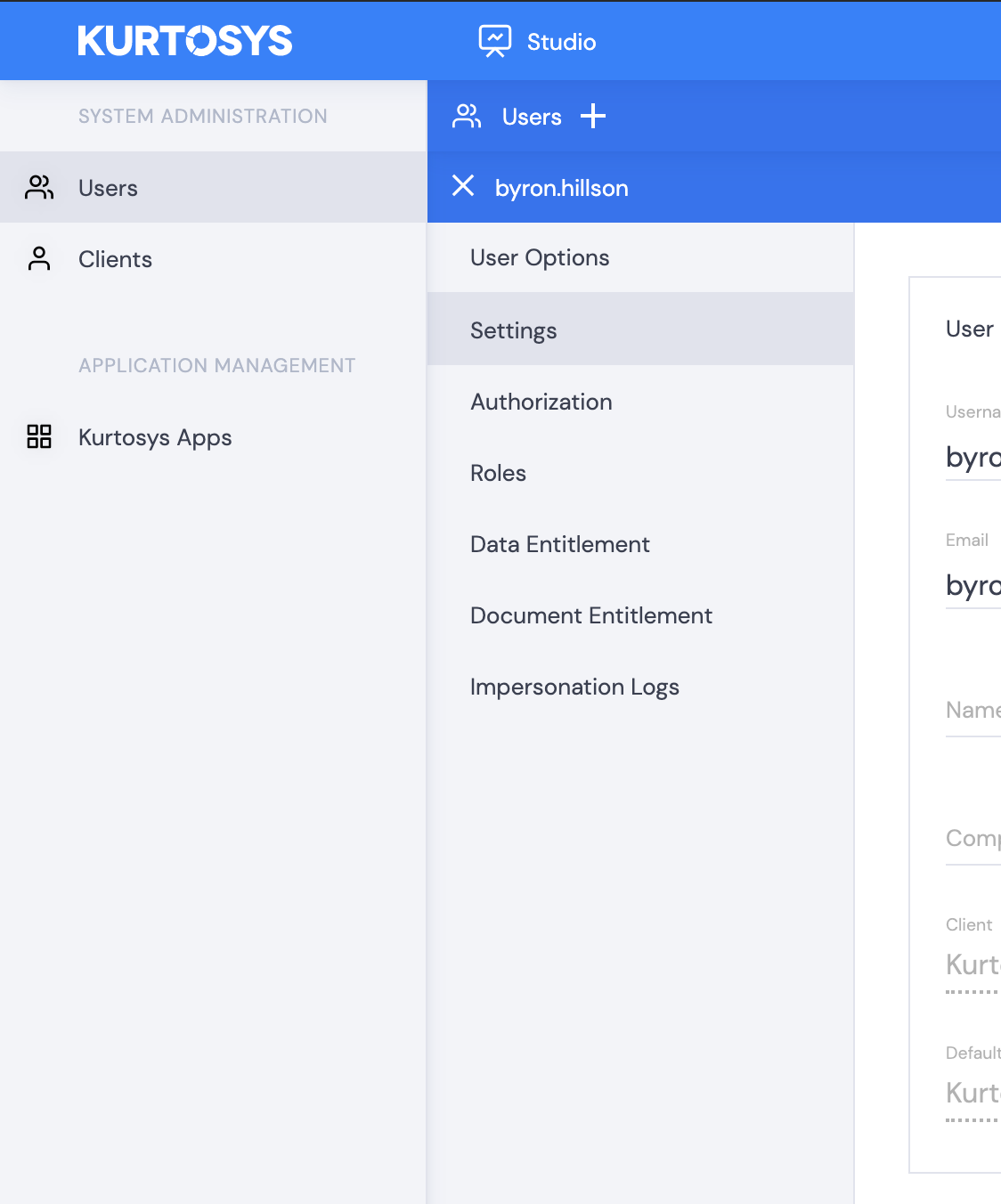Image resolution: width=1001 pixels, height=1204 pixels.
Task: Open Kurtosys Apps via its grid icon
Action: point(38,437)
